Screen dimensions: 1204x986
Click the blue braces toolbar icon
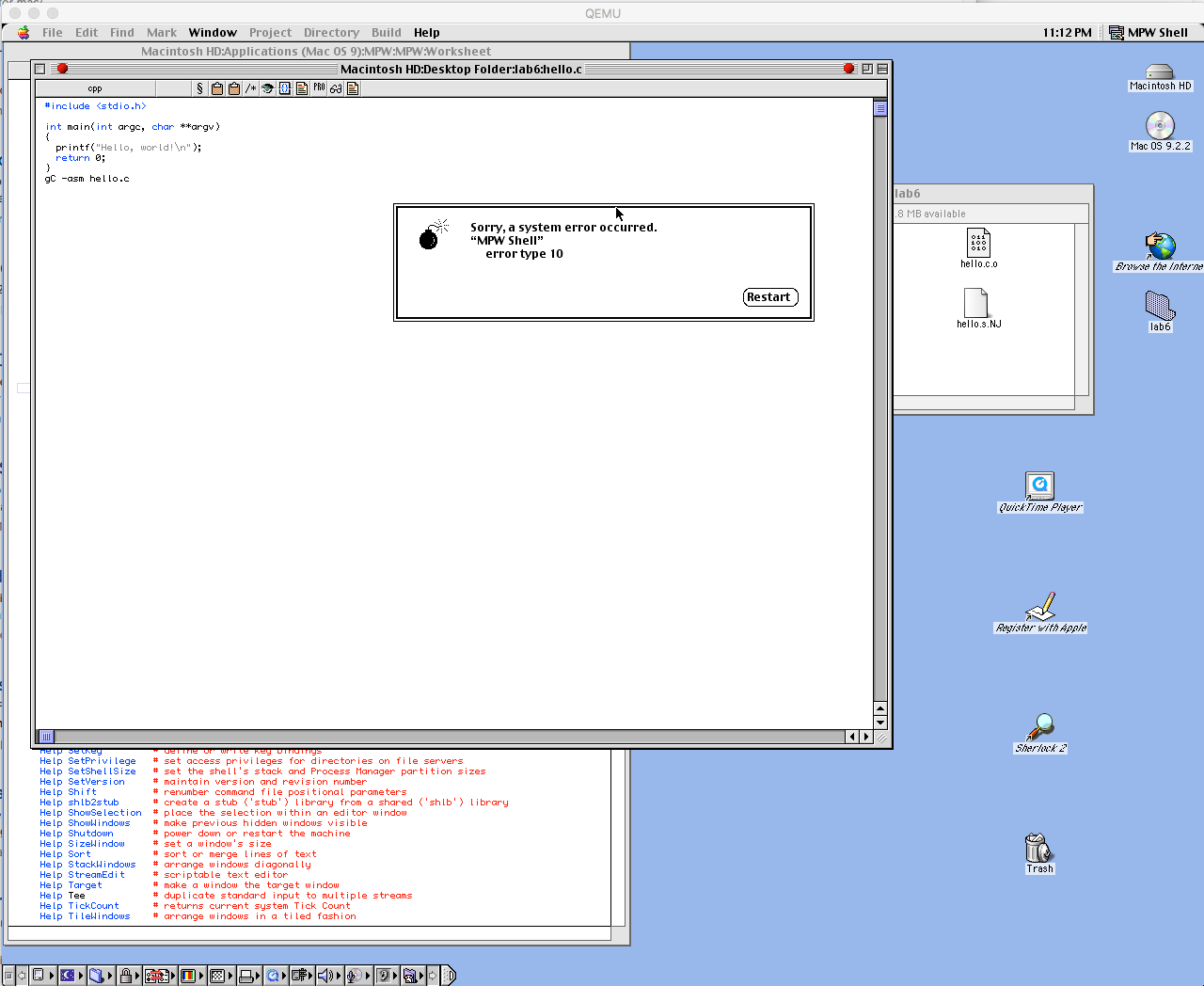click(x=284, y=88)
